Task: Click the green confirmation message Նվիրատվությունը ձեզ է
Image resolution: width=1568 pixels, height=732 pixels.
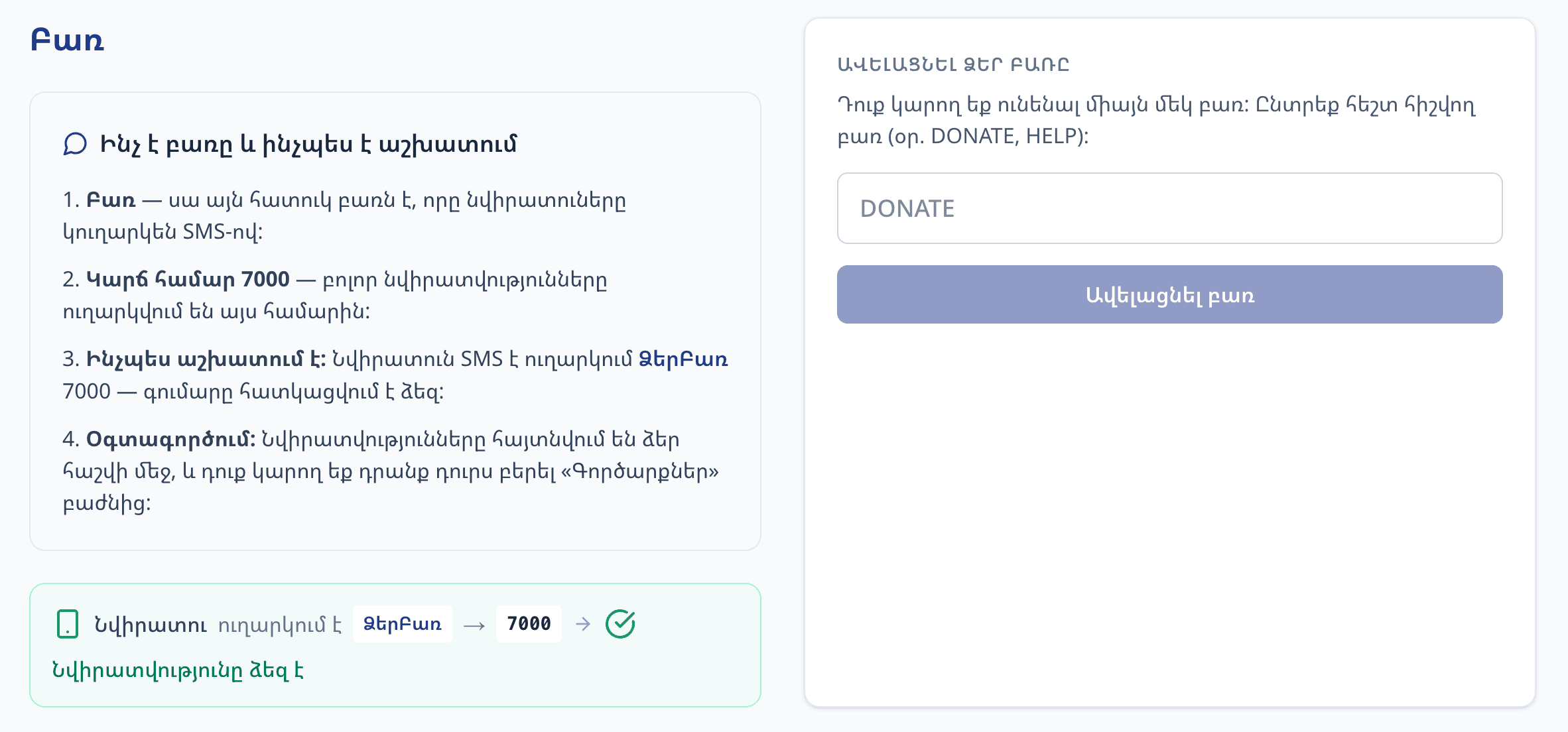Action: (178, 670)
